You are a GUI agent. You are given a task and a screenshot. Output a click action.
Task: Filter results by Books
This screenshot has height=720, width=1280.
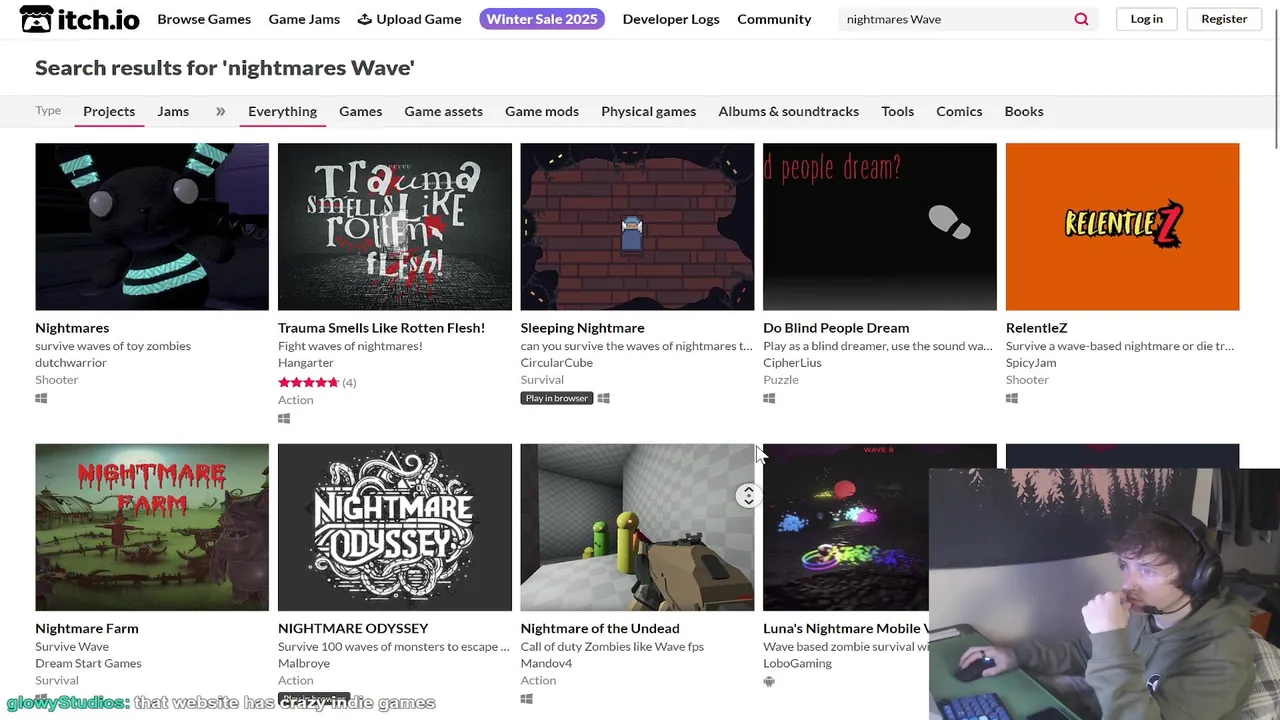tap(1023, 111)
